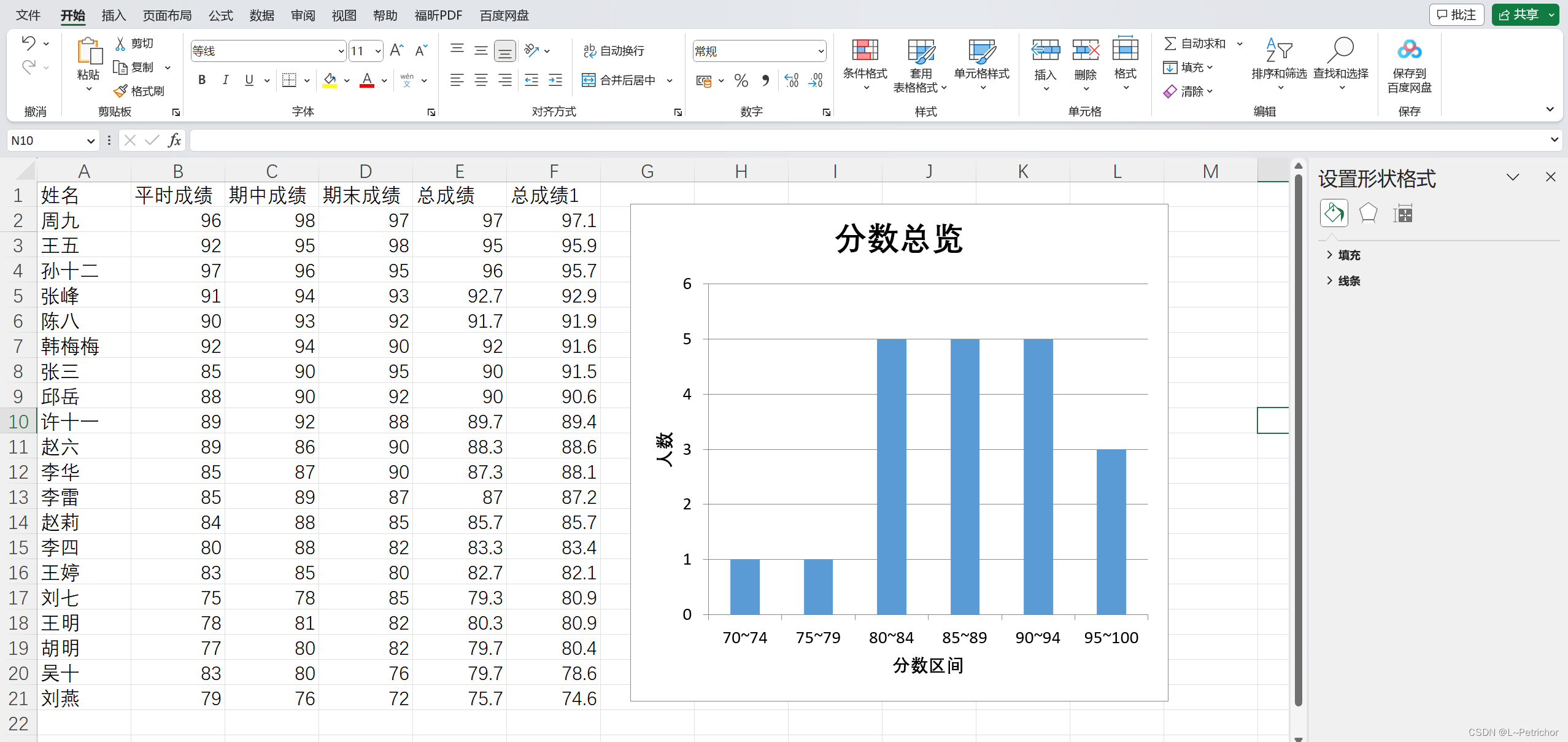Open the font name dropdown (等线)
The height and width of the screenshot is (742, 1568).
[x=341, y=51]
